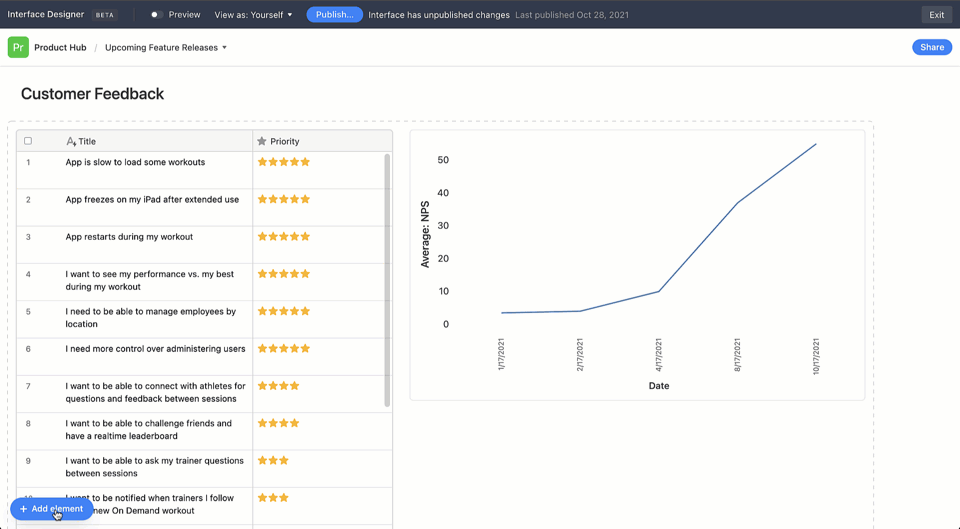Click the star icon in Priority header

[262, 141]
